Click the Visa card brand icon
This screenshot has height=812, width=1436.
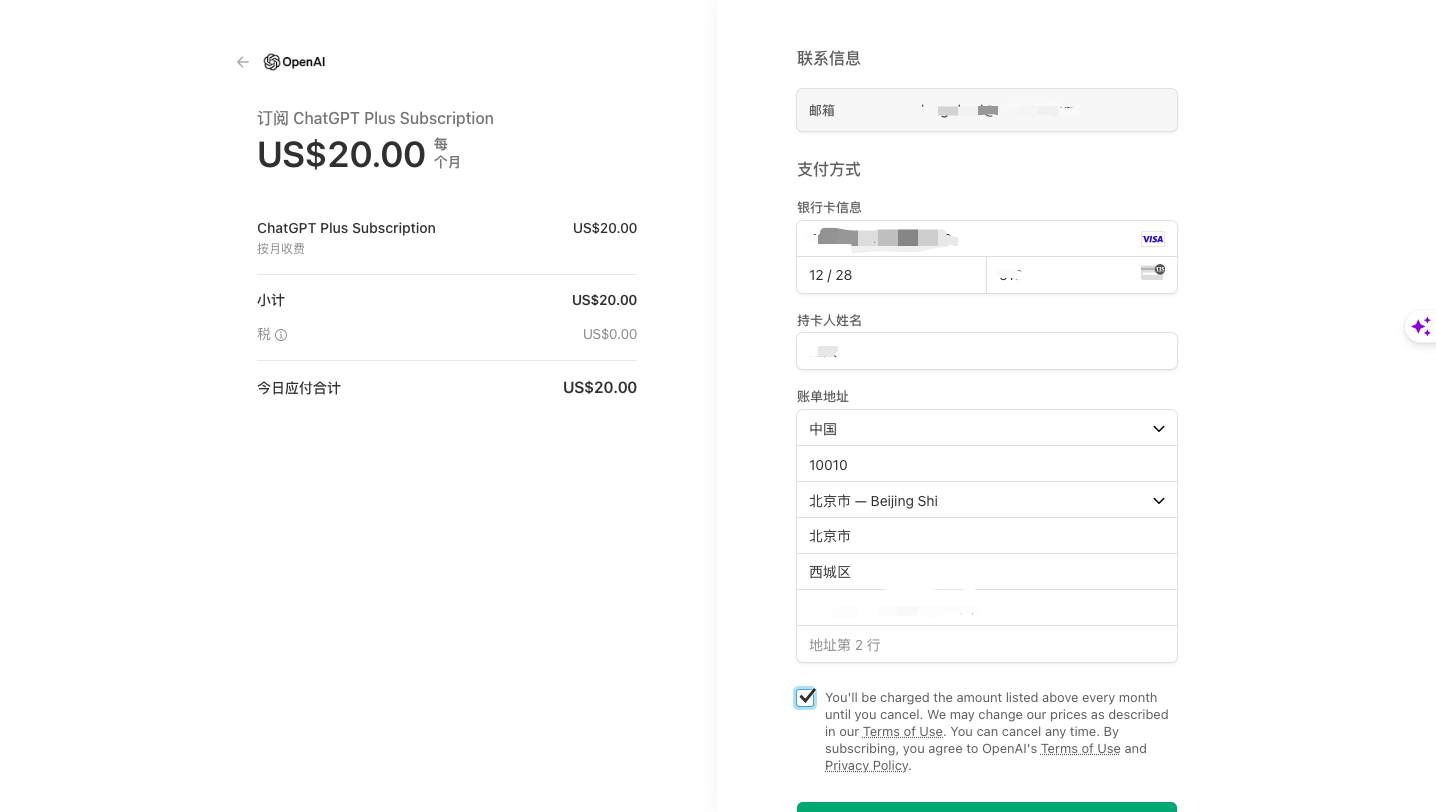click(x=1153, y=239)
